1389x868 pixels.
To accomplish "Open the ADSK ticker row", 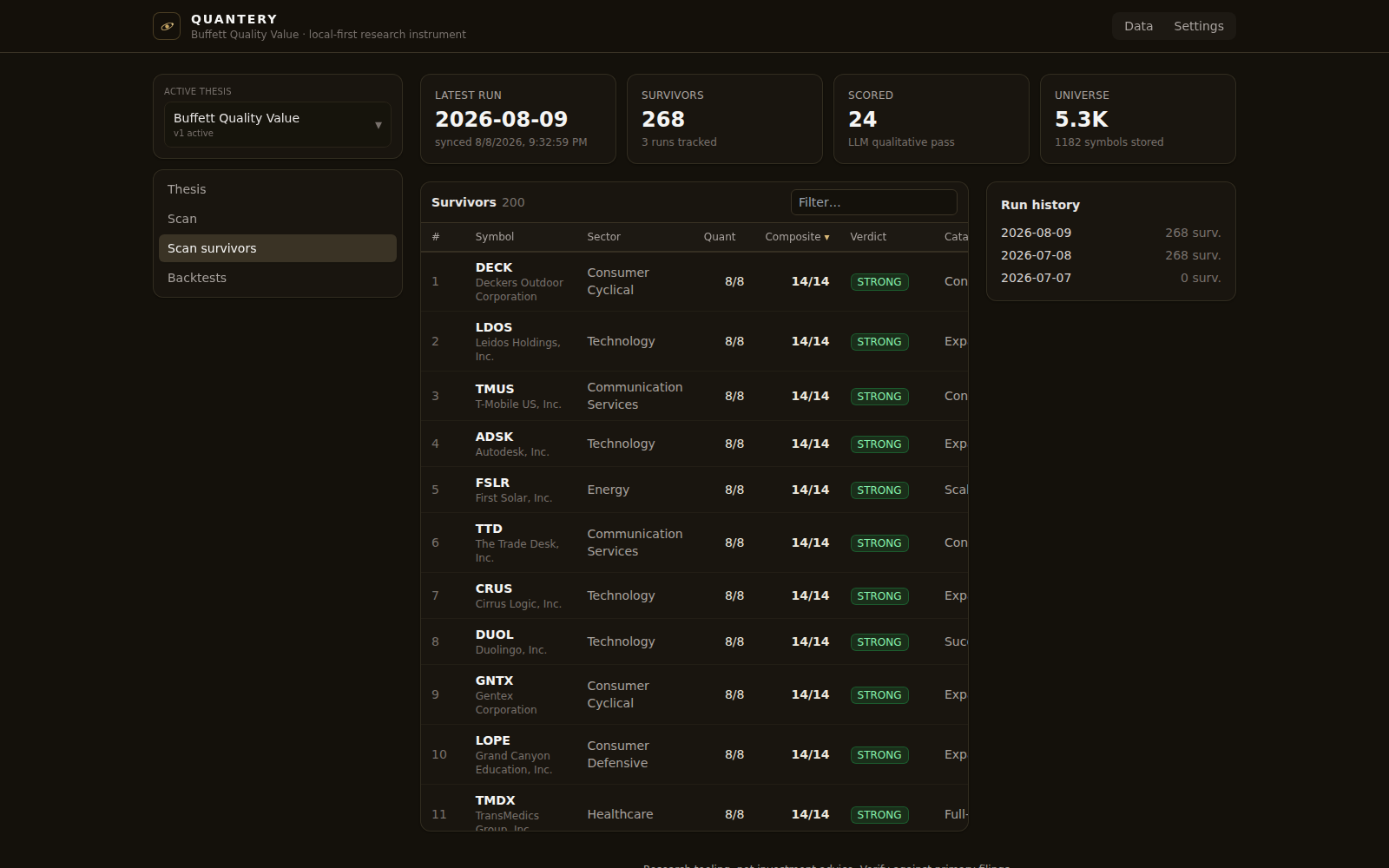I will pos(694,444).
